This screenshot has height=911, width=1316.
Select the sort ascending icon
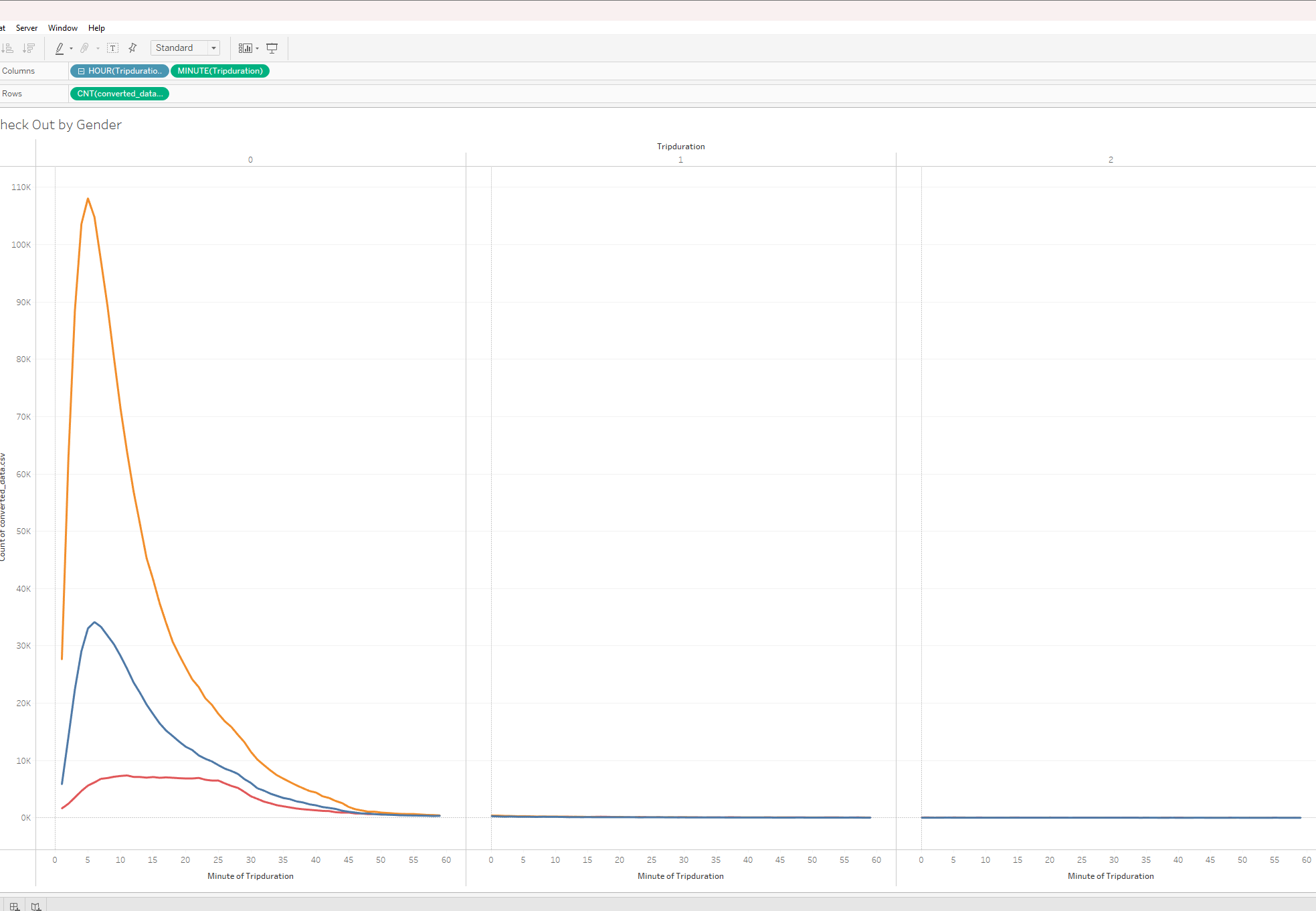(8, 48)
